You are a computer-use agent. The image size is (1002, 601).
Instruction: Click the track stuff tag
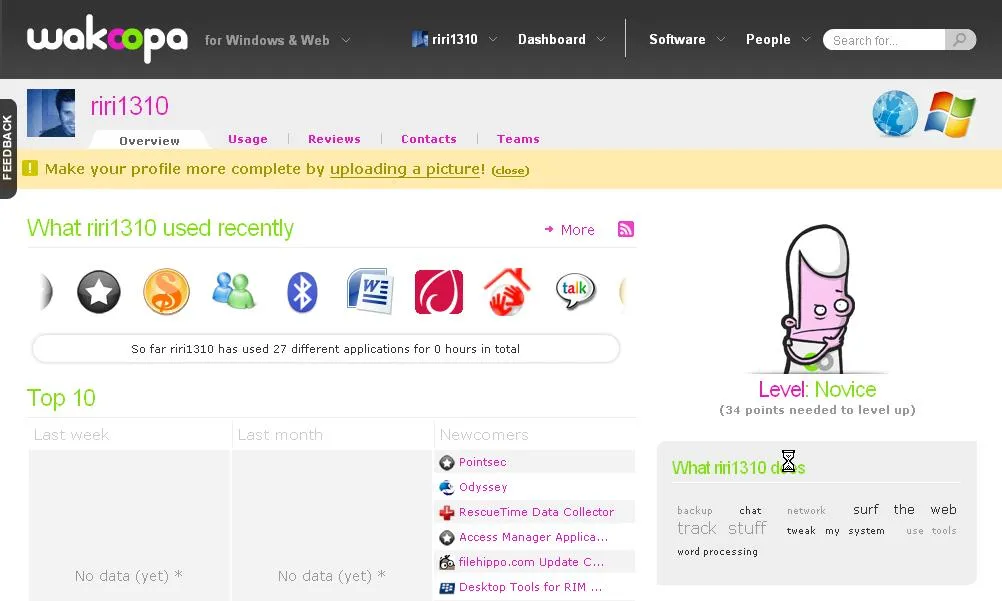(x=721, y=528)
